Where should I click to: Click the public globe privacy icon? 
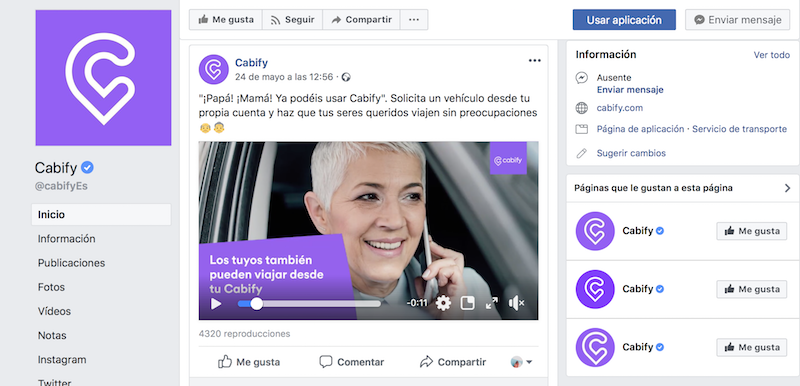coord(346,78)
